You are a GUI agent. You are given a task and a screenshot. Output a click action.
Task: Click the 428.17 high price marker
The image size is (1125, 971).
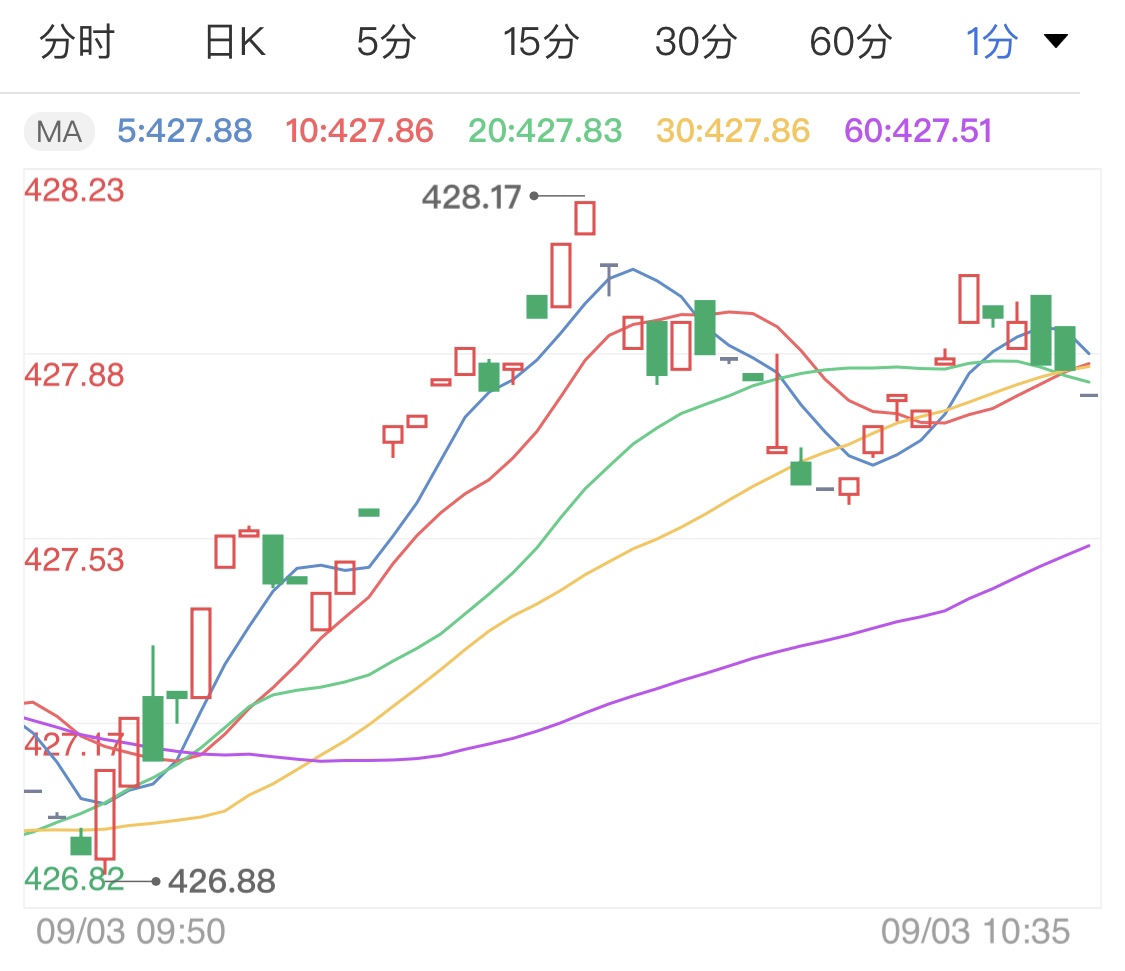[471, 197]
